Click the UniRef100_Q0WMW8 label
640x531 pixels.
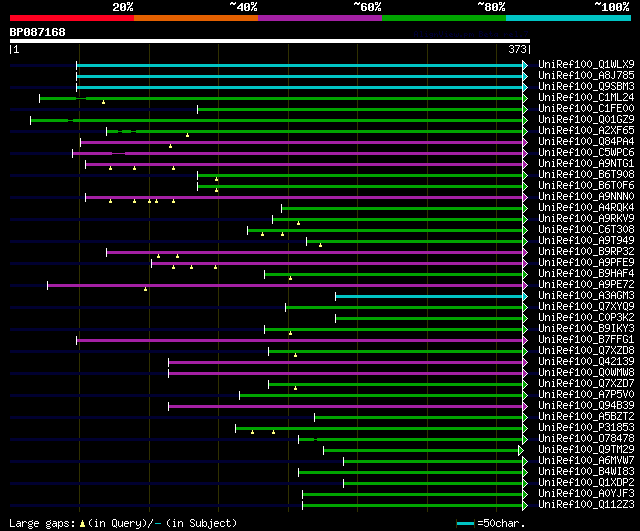pyautogui.click(x=586, y=373)
